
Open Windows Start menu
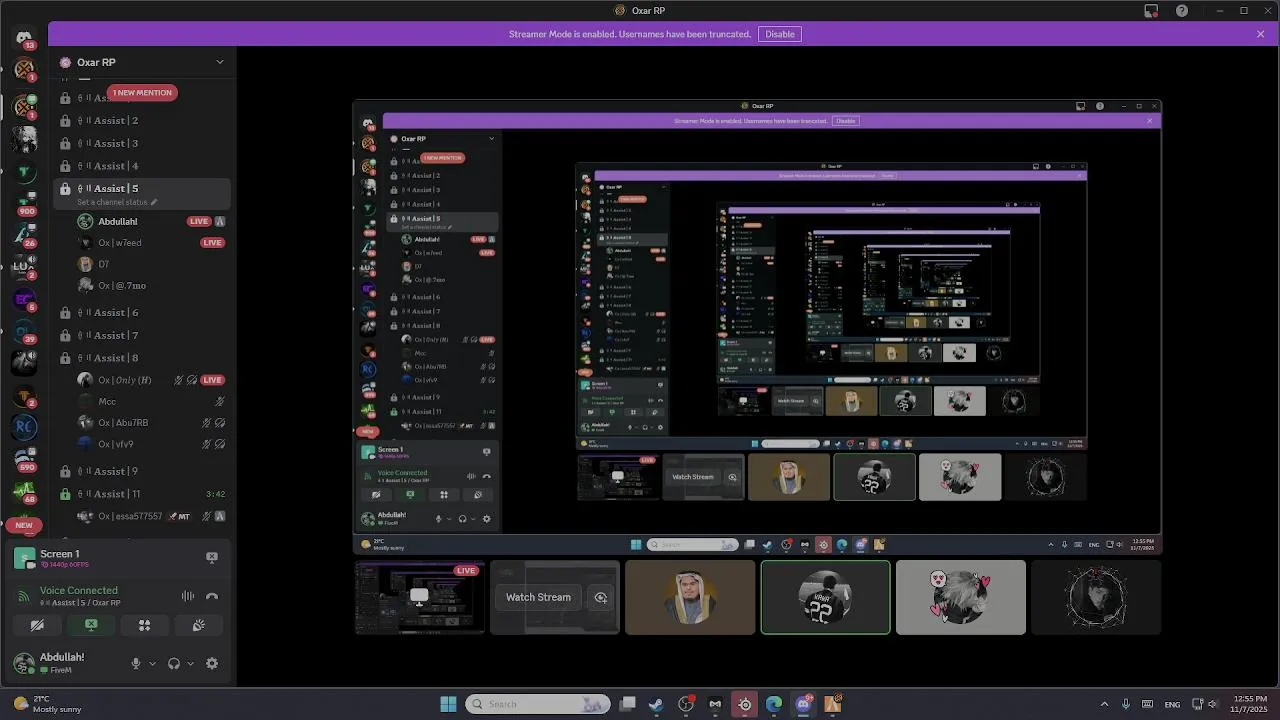[x=448, y=704]
